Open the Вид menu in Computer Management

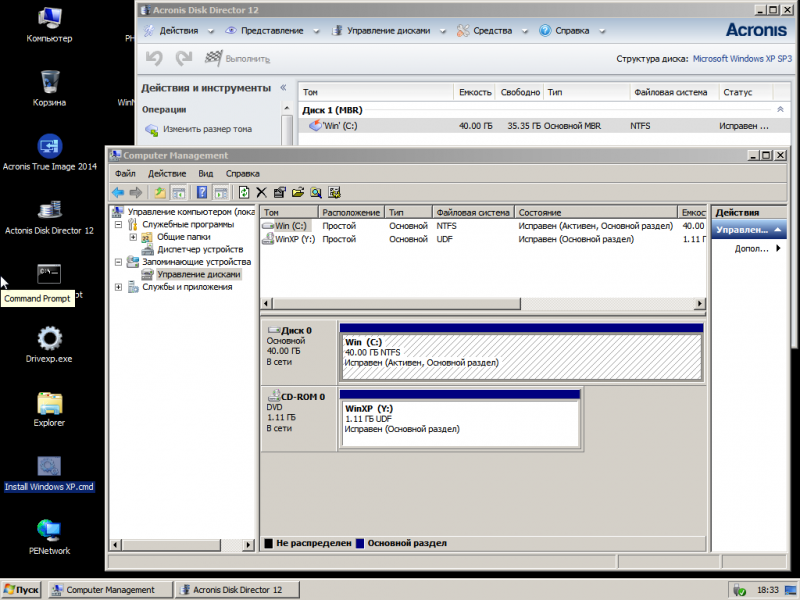[206, 173]
